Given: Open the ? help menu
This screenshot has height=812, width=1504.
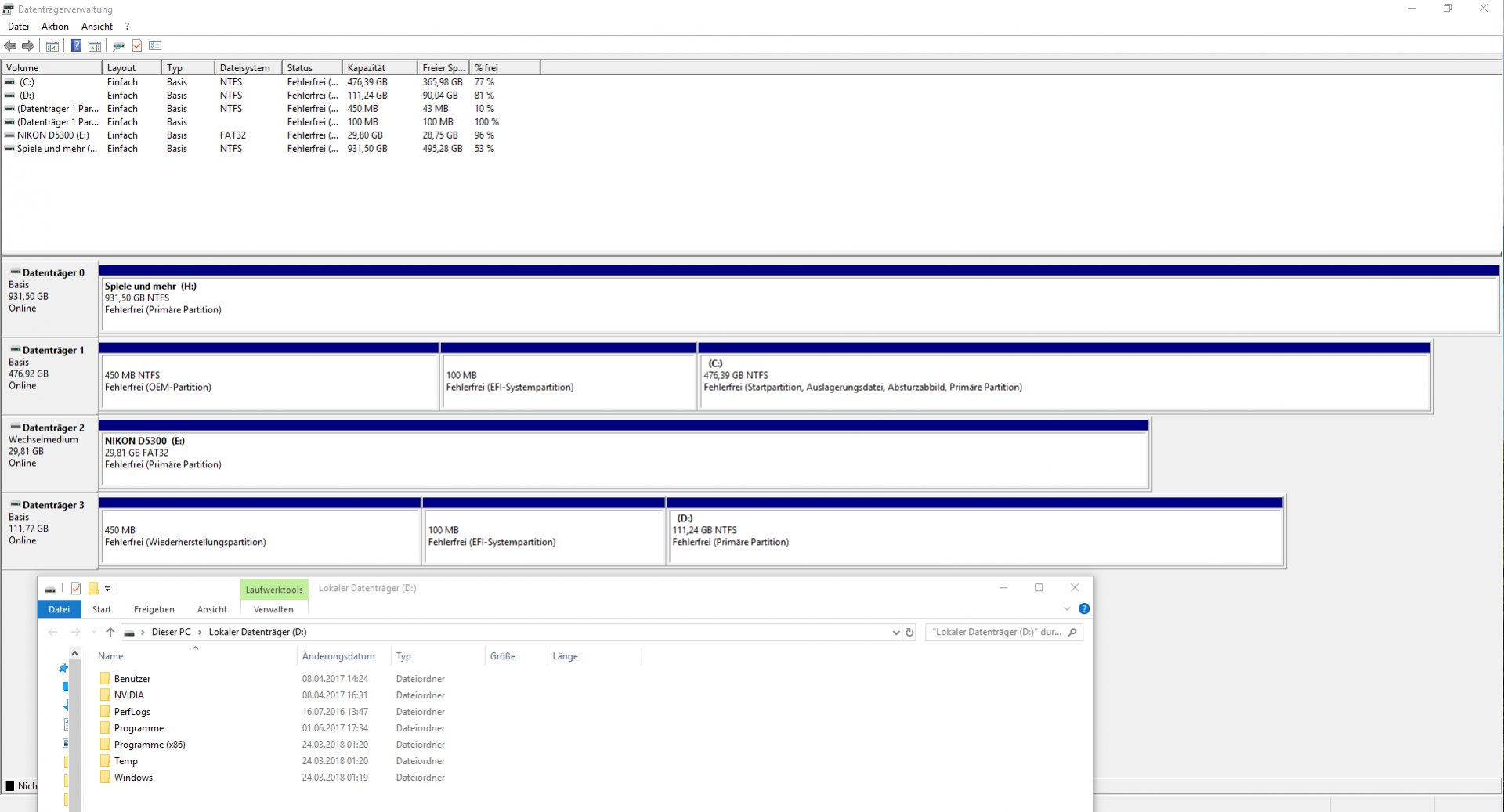Looking at the screenshot, I should point(127,26).
